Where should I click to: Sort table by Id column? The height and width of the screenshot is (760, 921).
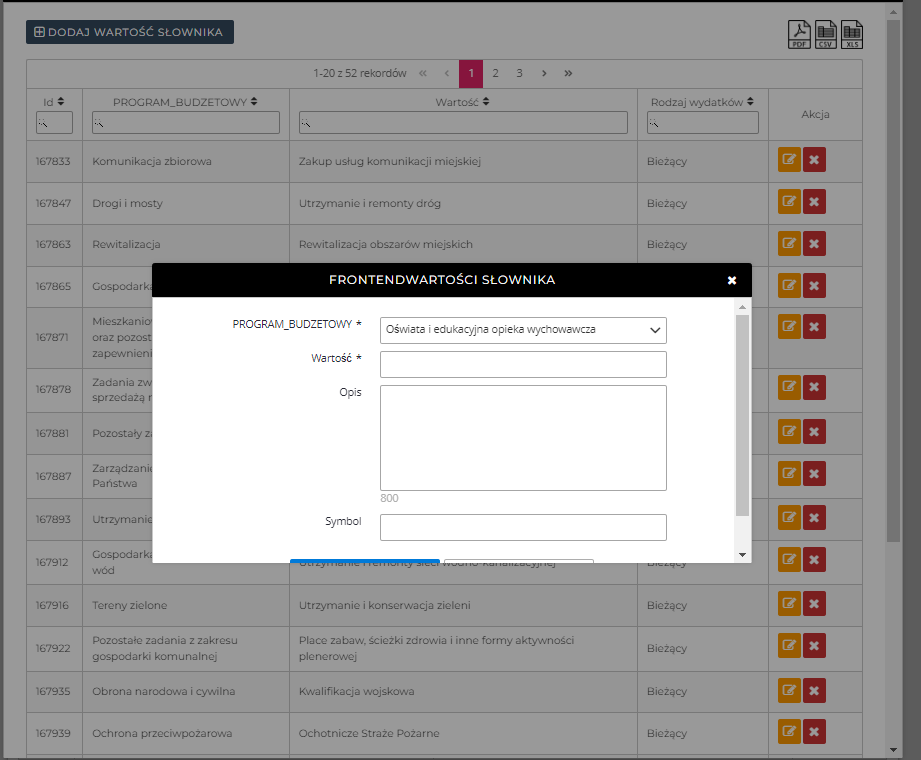tap(53, 102)
